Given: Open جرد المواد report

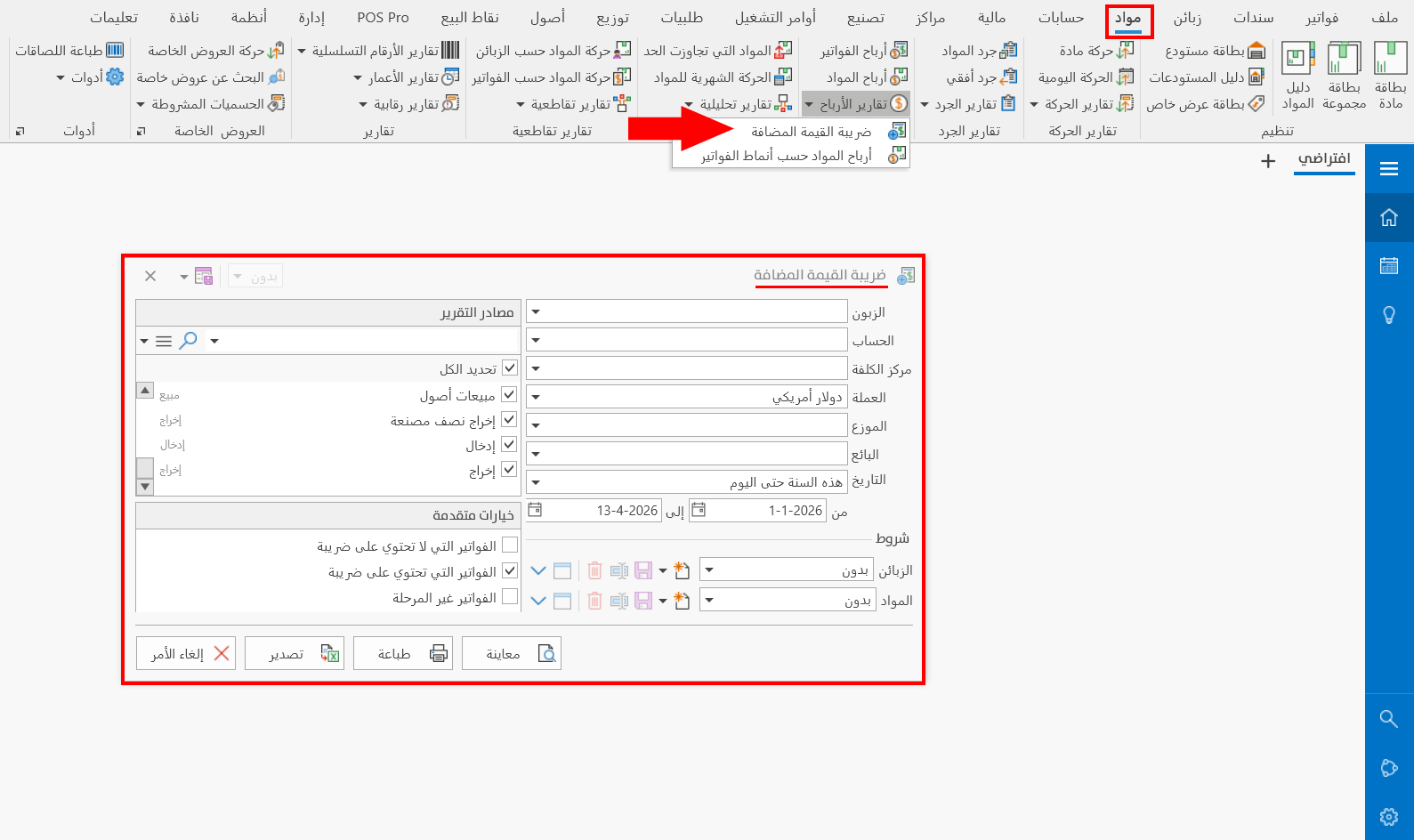Looking at the screenshot, I should (979, 51).
